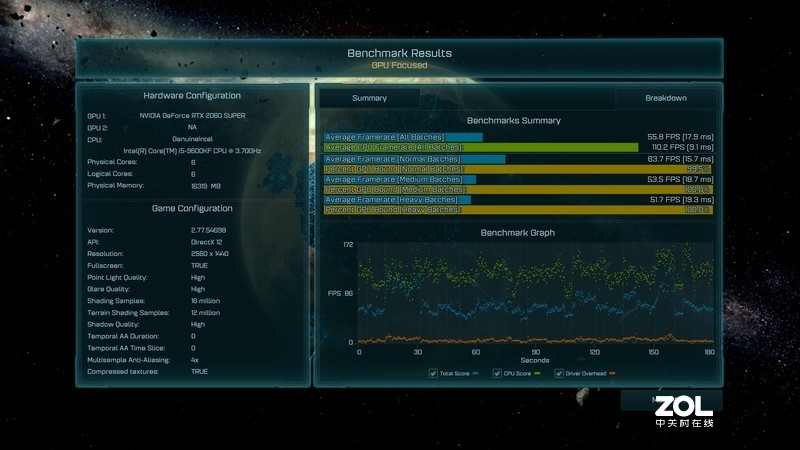
Task: Click the "51.7 FPS (19.3 ms)" value
Action: tap(682, 200)
